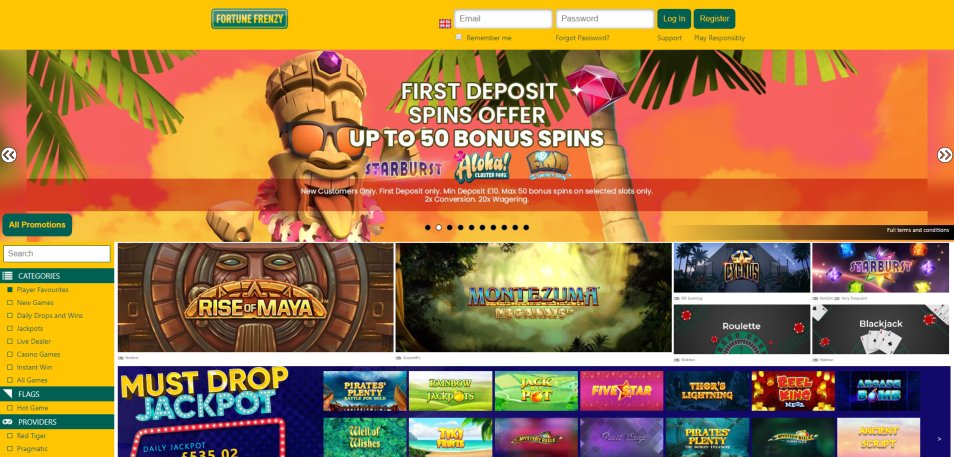This screenshot has height=457, width=954.
Task: Toggle the Remember me checkbox
Action: coord(459,37)
